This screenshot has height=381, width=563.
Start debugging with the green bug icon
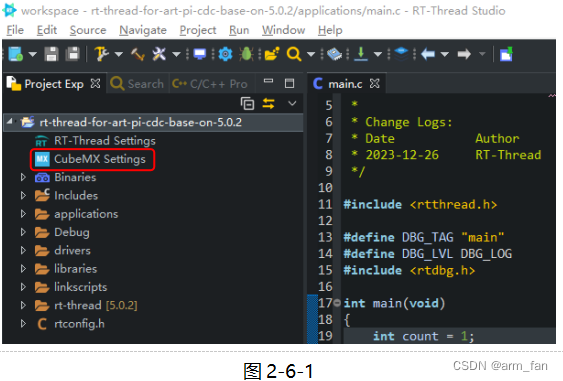pos(246,54)
